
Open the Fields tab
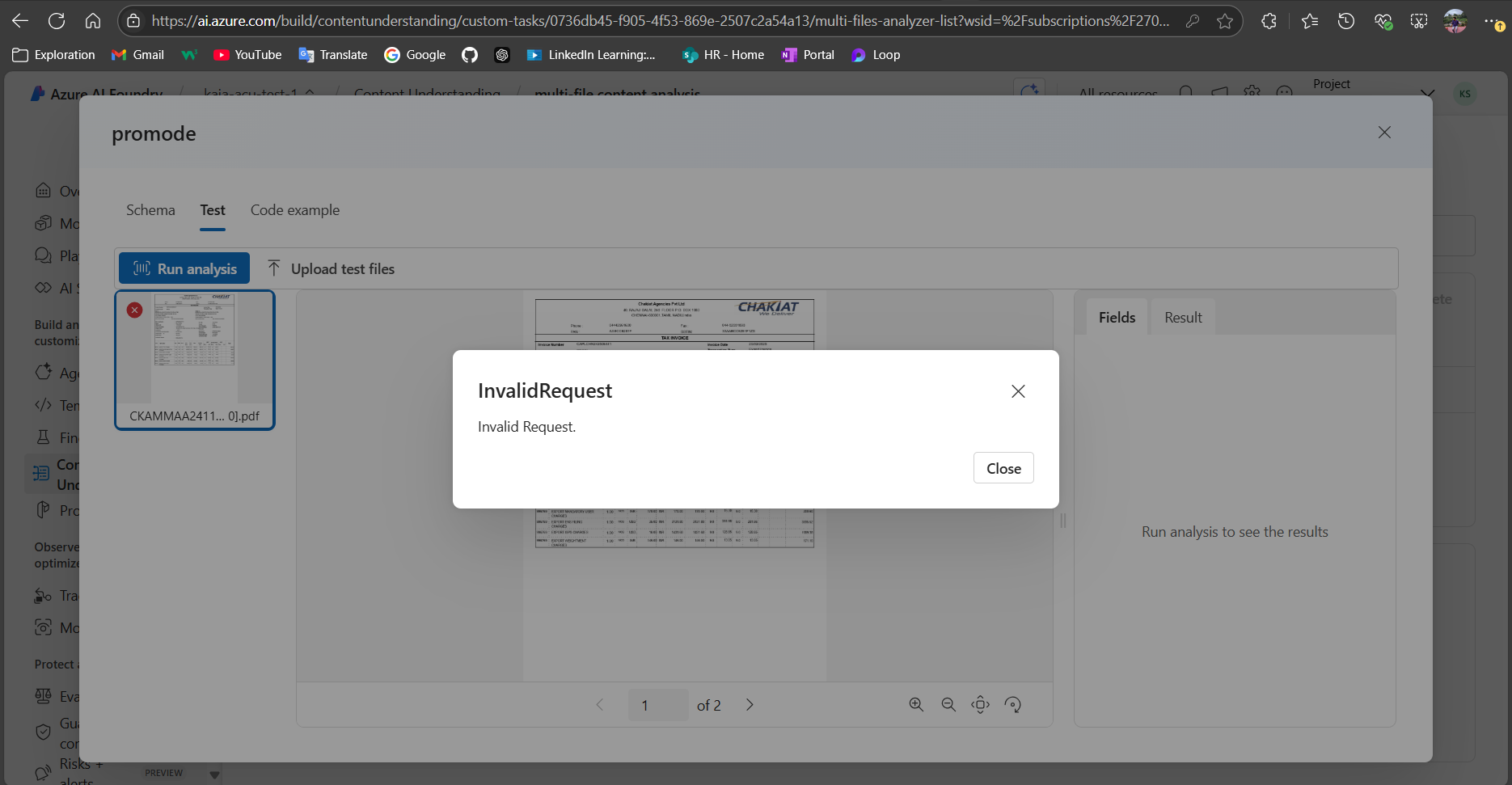[x=1117, y=318]
